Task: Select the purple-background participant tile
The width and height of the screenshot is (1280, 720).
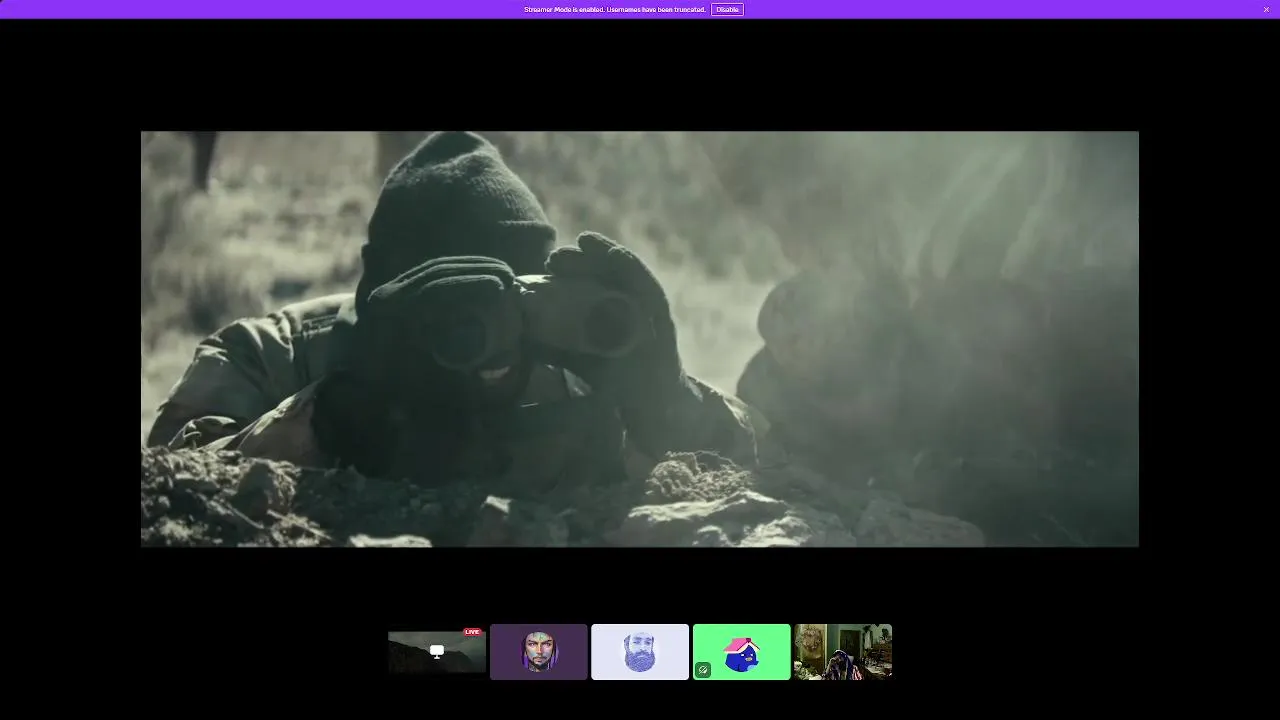Action: (538, 652)
